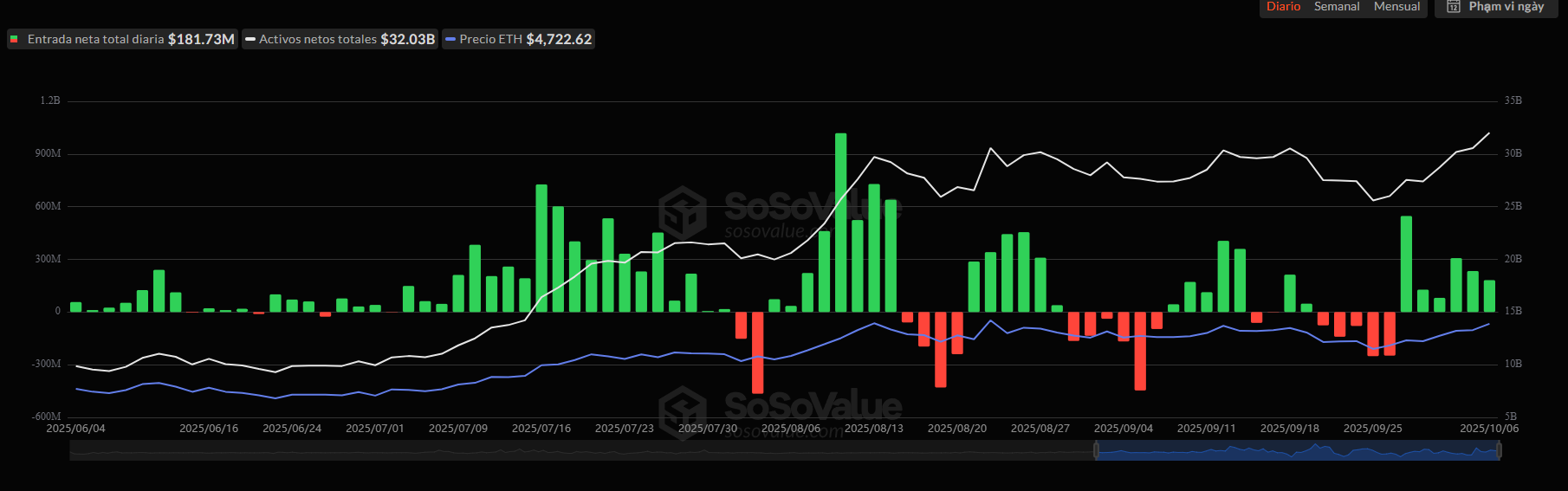The height and width of the screenshot is (491, 1568).
Task: Toggle the Activos netos totales series
Action: (340, 39)
